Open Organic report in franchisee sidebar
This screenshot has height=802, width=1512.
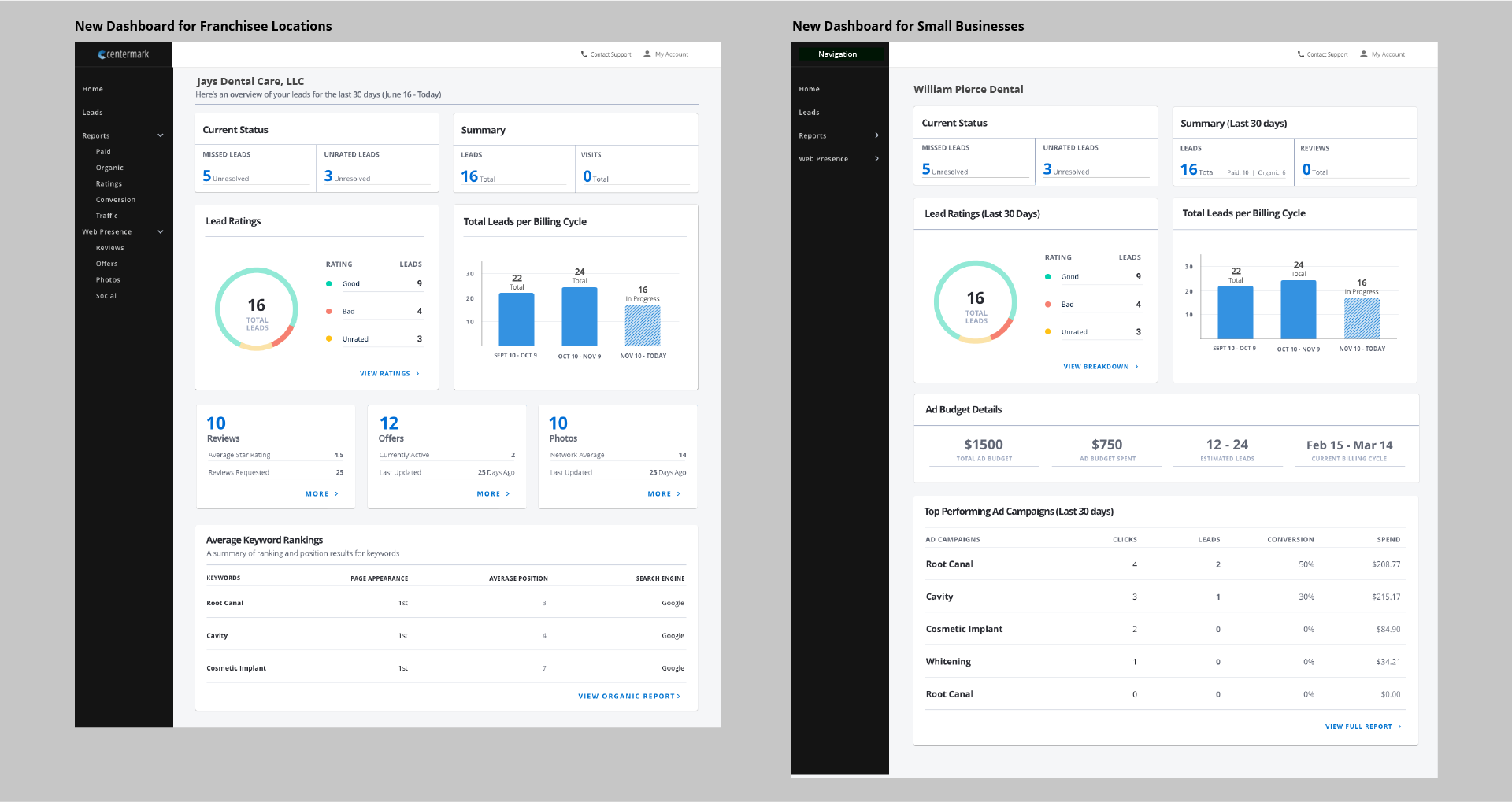(x=109, y=168)
